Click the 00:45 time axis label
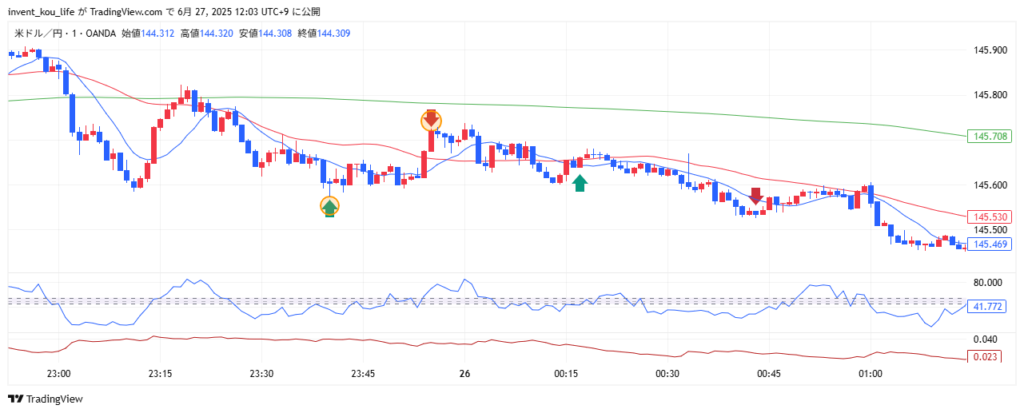 769,374
